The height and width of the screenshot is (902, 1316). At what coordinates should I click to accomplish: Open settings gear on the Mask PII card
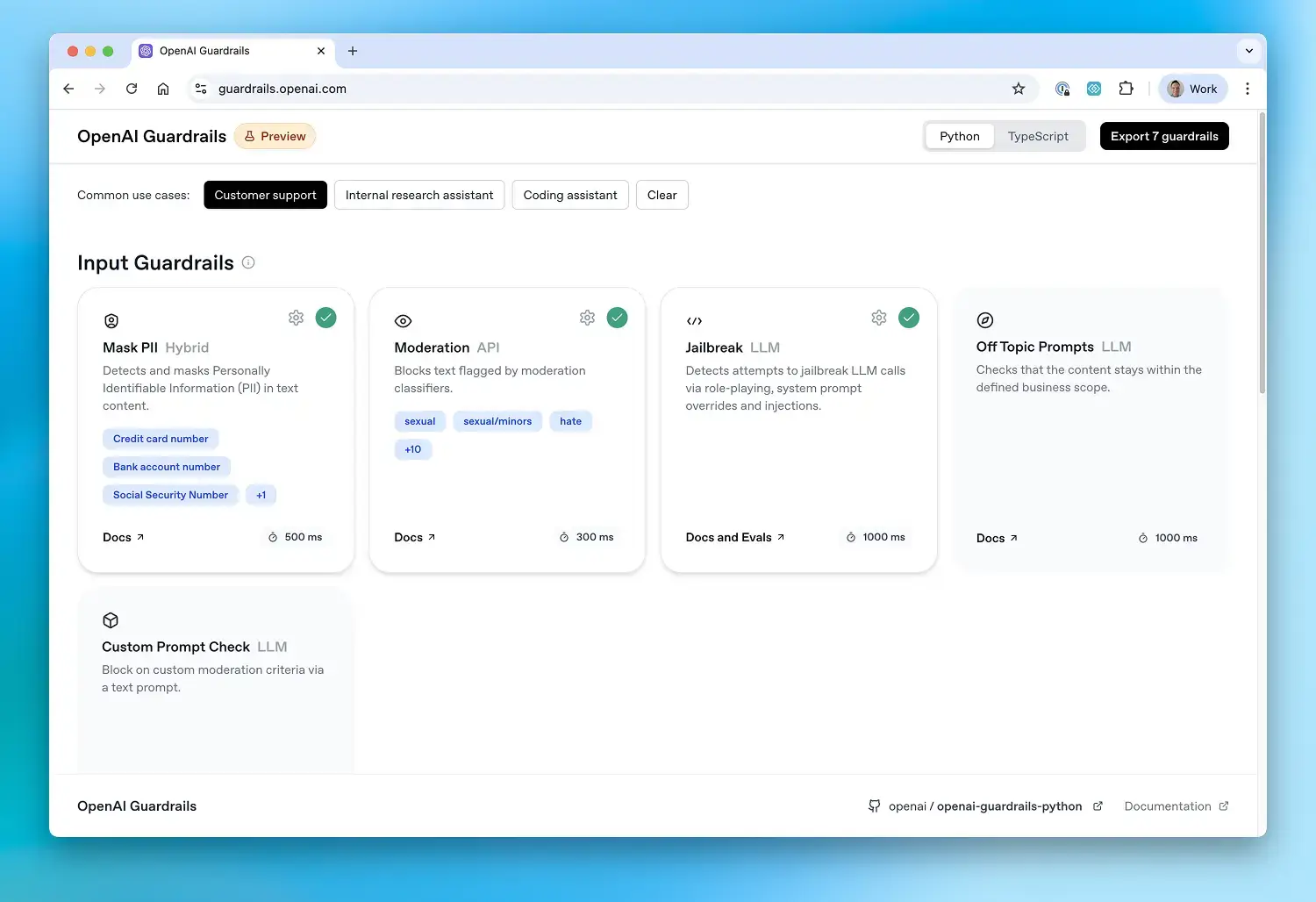[x=296, y=317]
